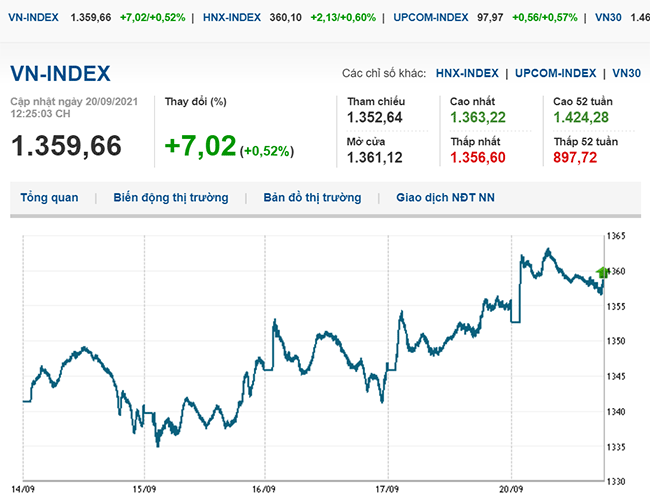Click the +7,02 change value
The image size is (650, 501).
[x=200, y=146]
